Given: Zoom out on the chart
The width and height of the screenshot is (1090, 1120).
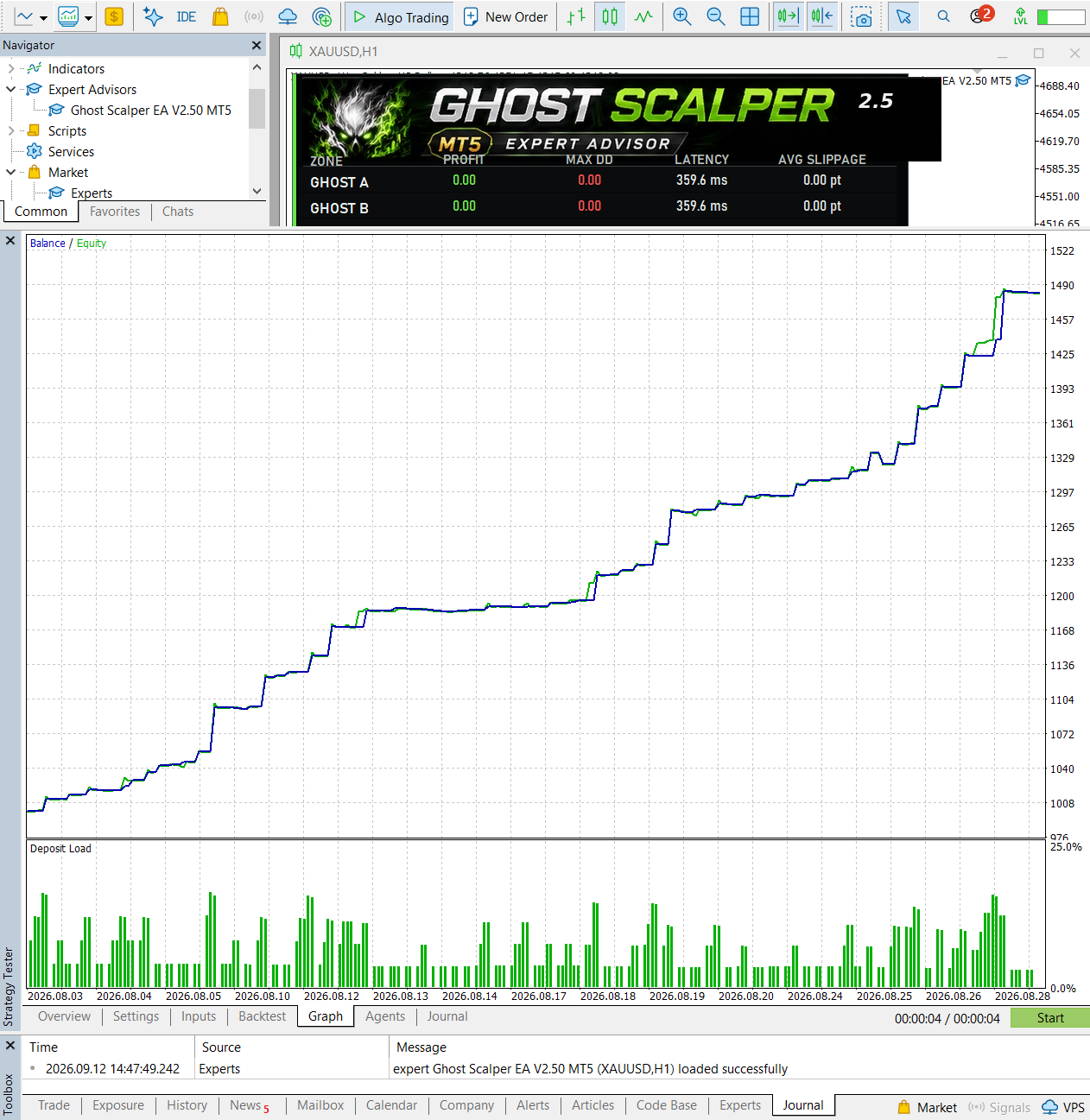Looking at the screenshot, I should click(x=716, y=16).
